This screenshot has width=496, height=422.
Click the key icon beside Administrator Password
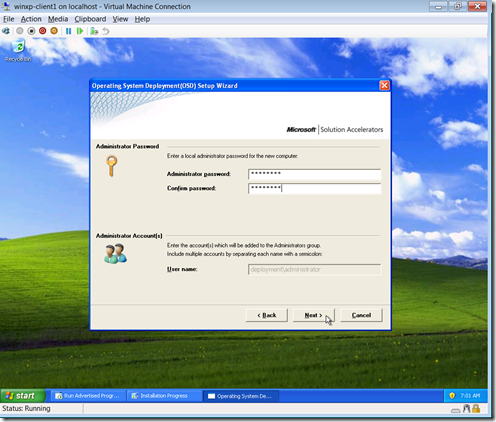pos(112,166)
